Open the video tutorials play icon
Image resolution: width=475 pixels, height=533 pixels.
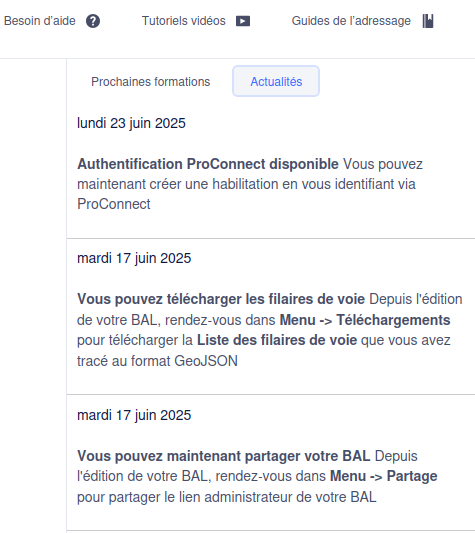243,21
